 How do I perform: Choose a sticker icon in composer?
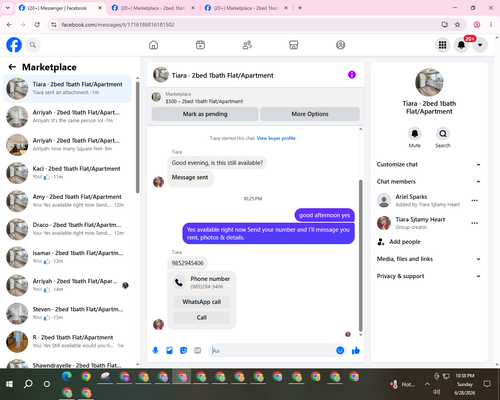(183, 350)
